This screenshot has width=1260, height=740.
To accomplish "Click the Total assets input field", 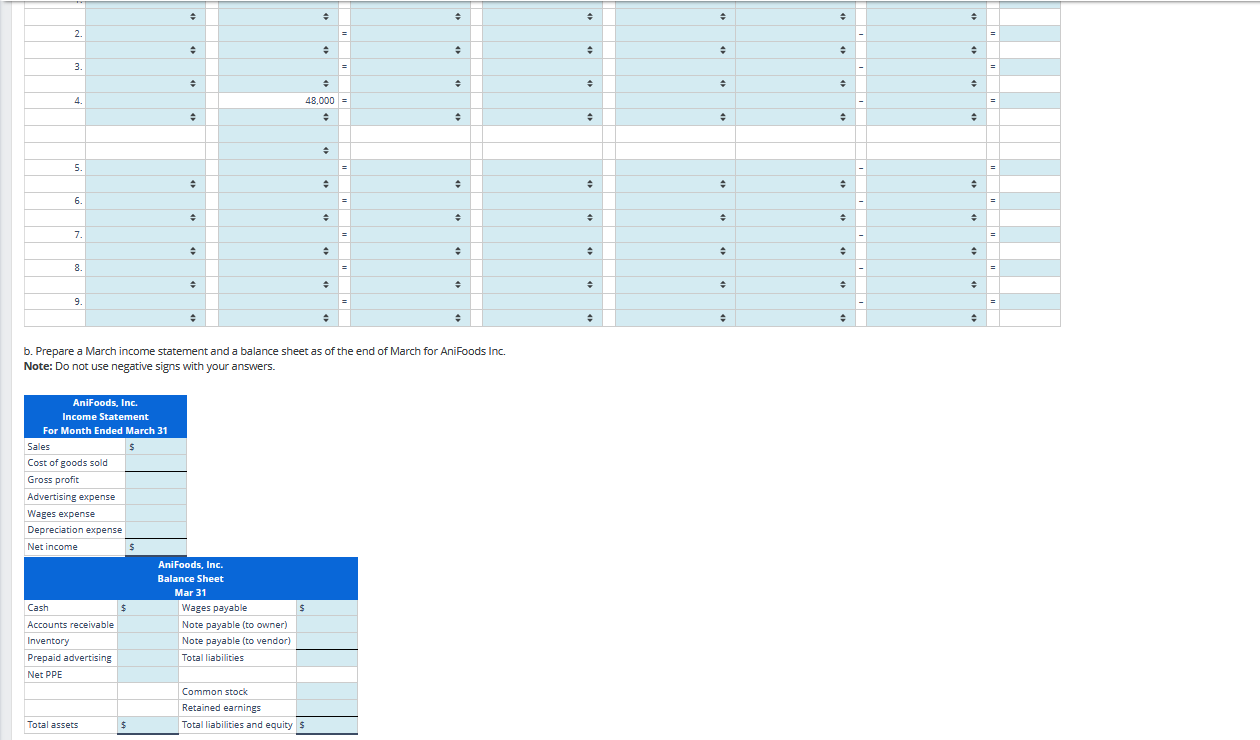I will (147, 725).
